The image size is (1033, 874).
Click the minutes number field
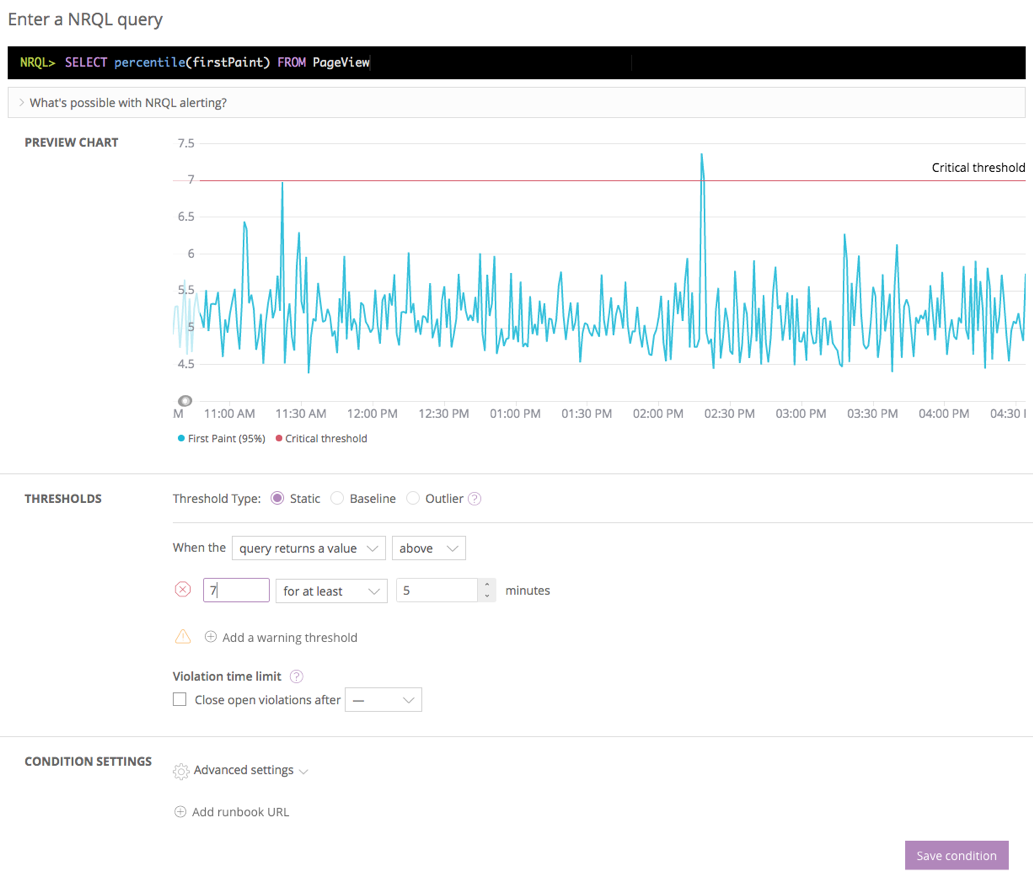click(x=437, y=591)
